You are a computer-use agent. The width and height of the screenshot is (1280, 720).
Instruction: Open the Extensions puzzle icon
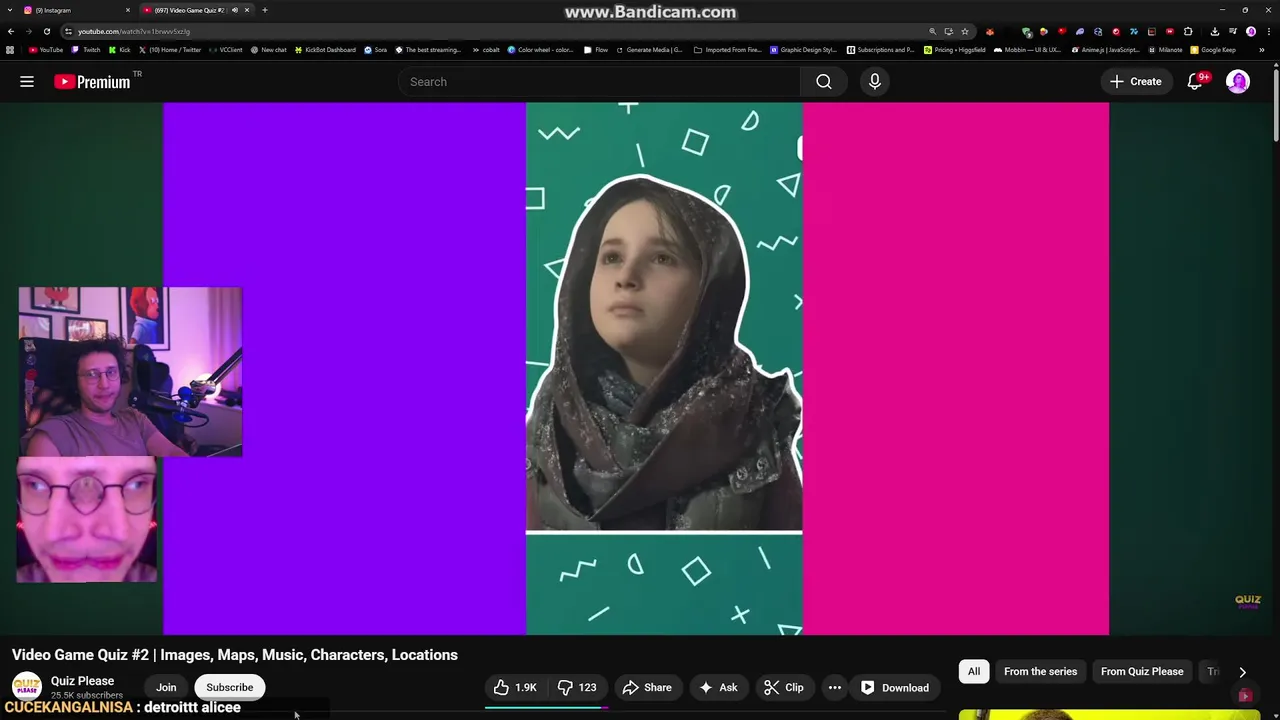coord(1188,31)
